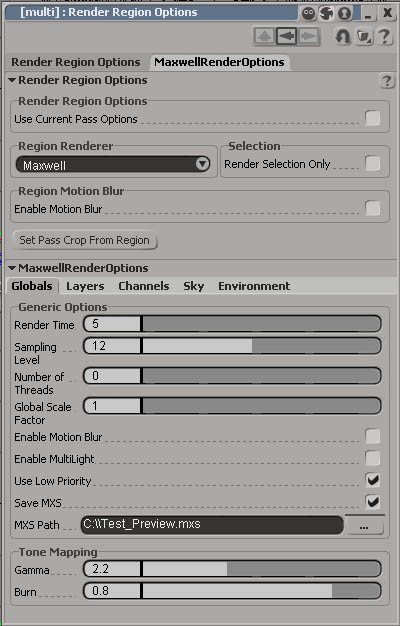This screenshot has width=400, height=626.
Task: Open the Sky tab
Action: 194,286
